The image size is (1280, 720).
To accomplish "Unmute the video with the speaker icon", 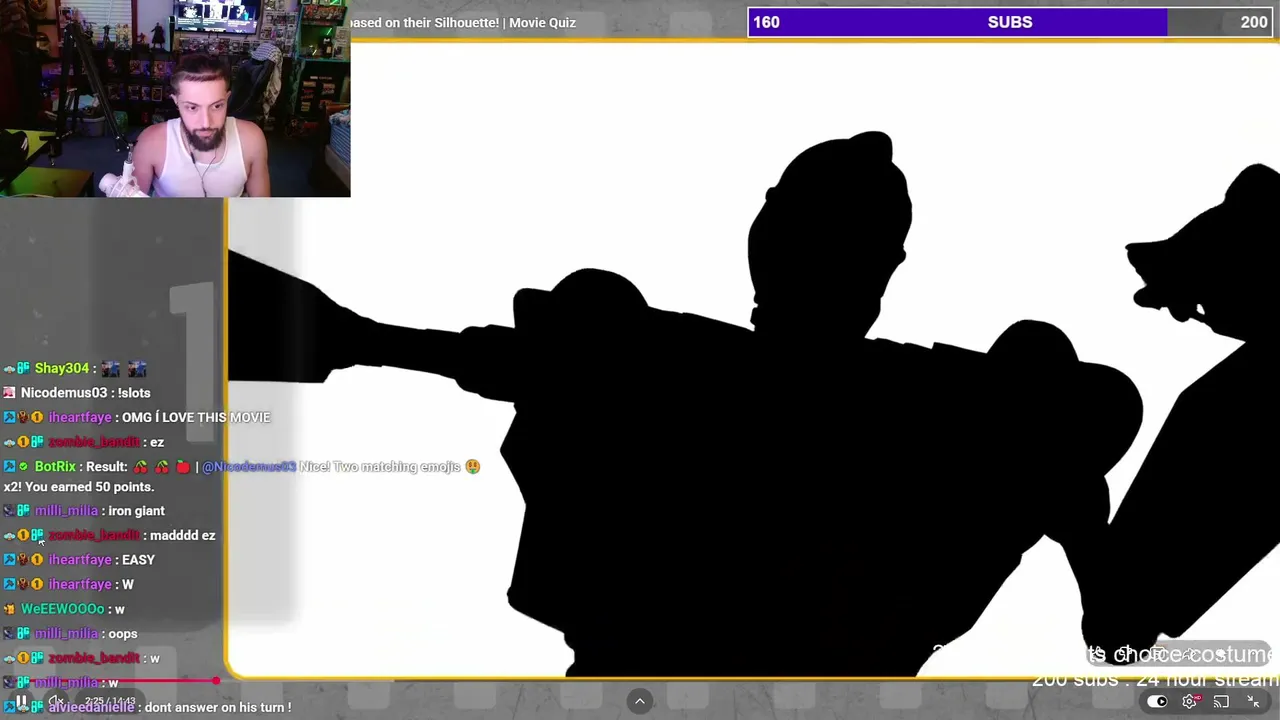I will (x=56, y=701).
